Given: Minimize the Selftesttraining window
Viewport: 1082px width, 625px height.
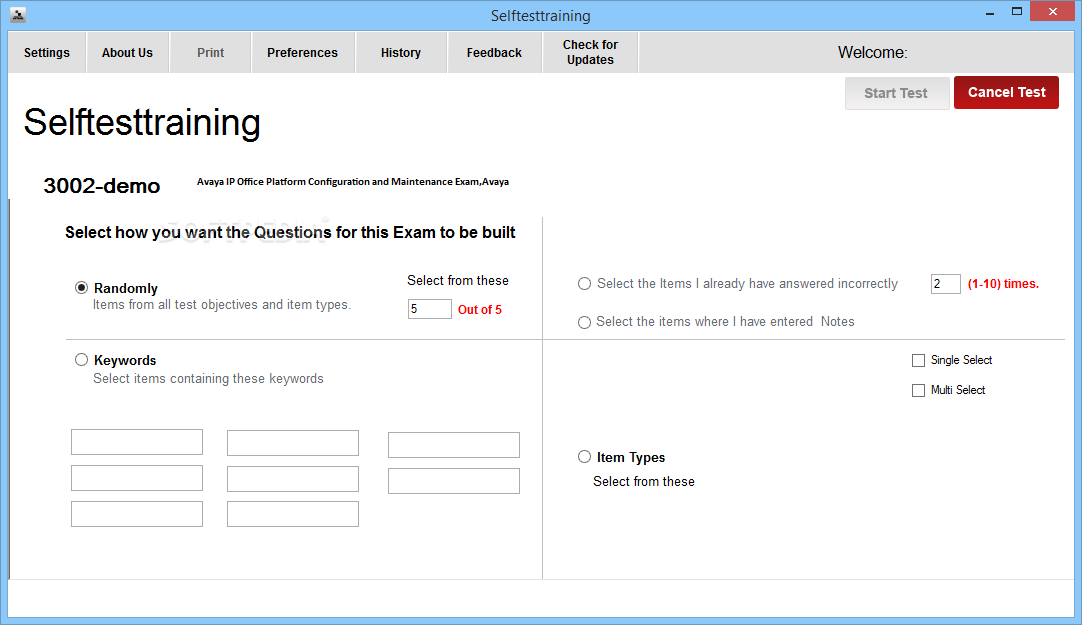Looking at the screenshot, I should pos(990,12).
